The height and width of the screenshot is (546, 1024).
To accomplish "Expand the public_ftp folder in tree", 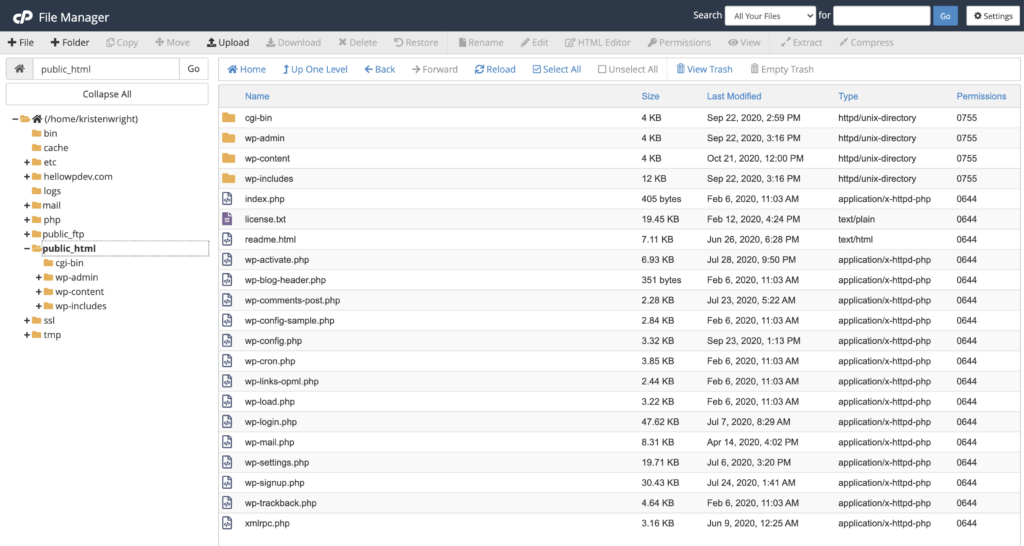I will click(27, 234).
